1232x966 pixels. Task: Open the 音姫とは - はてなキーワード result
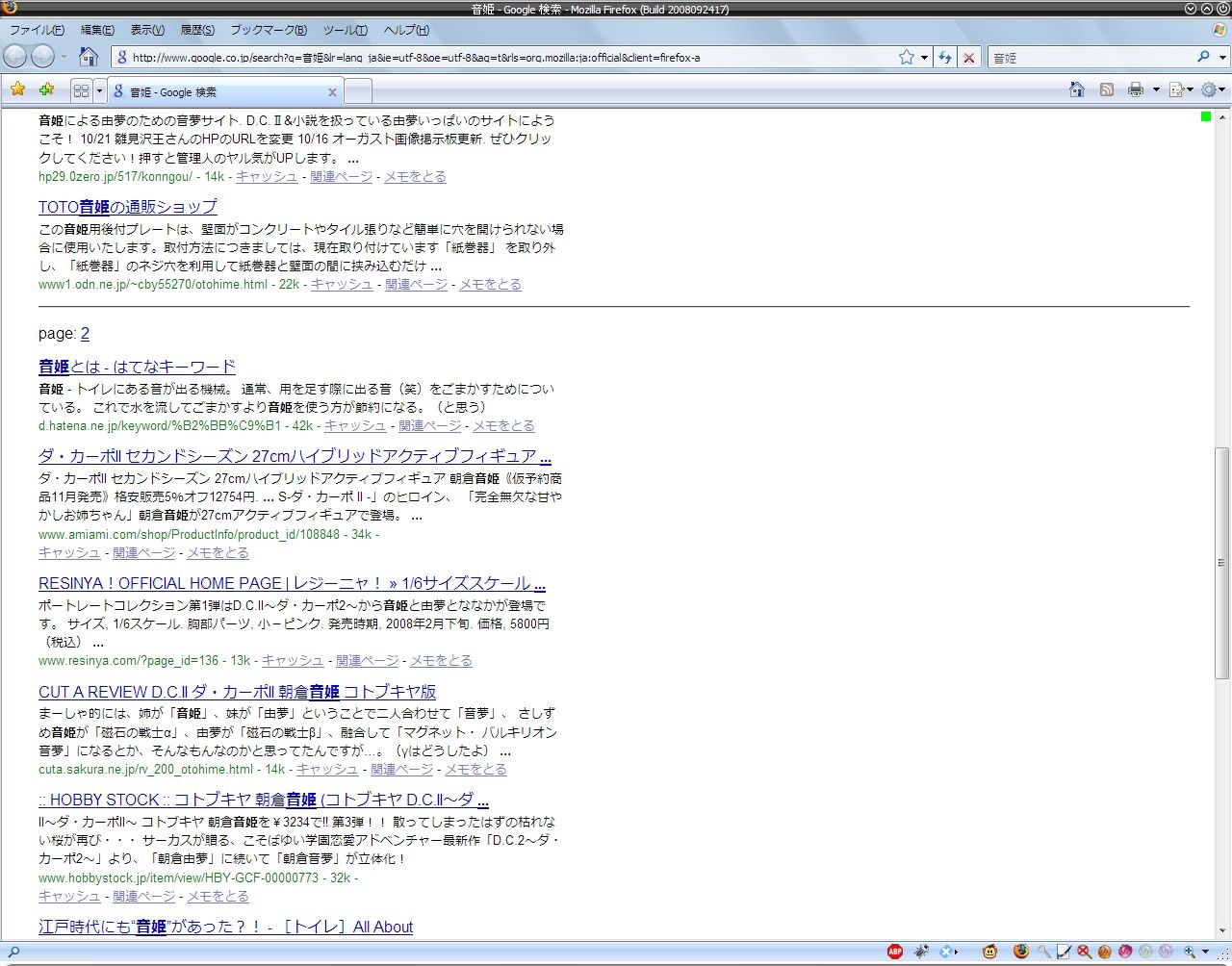coord(137,367)
